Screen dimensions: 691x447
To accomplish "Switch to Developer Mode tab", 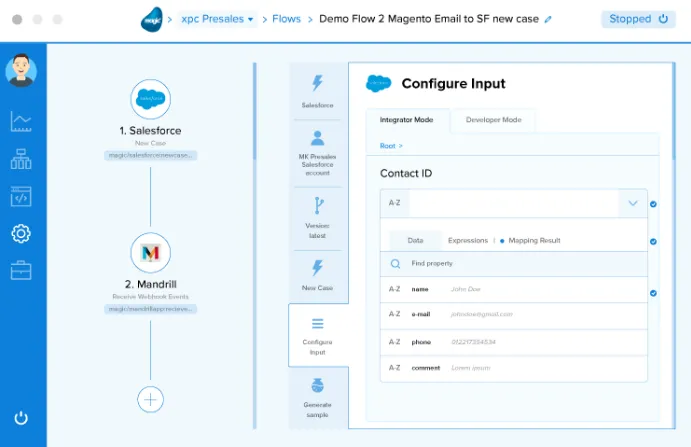I will click(x=493, y=120).
